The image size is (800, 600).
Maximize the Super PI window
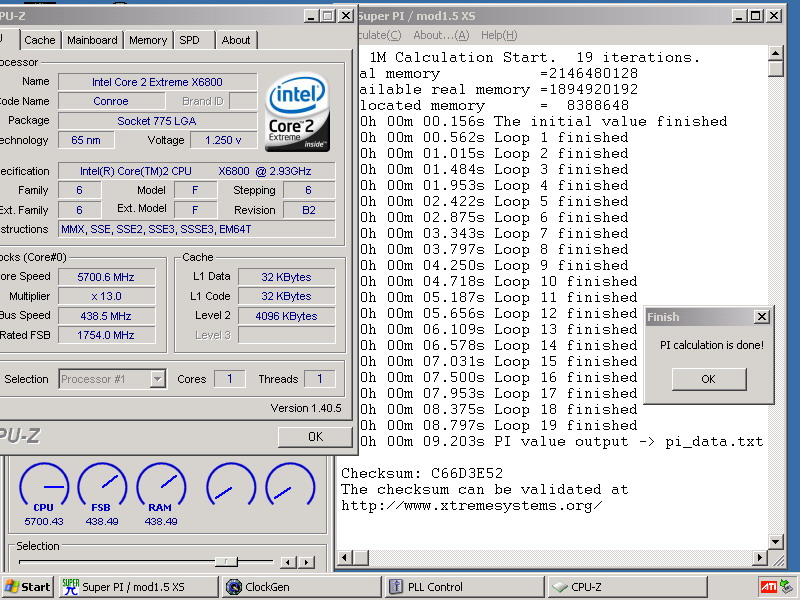point(756,16)
